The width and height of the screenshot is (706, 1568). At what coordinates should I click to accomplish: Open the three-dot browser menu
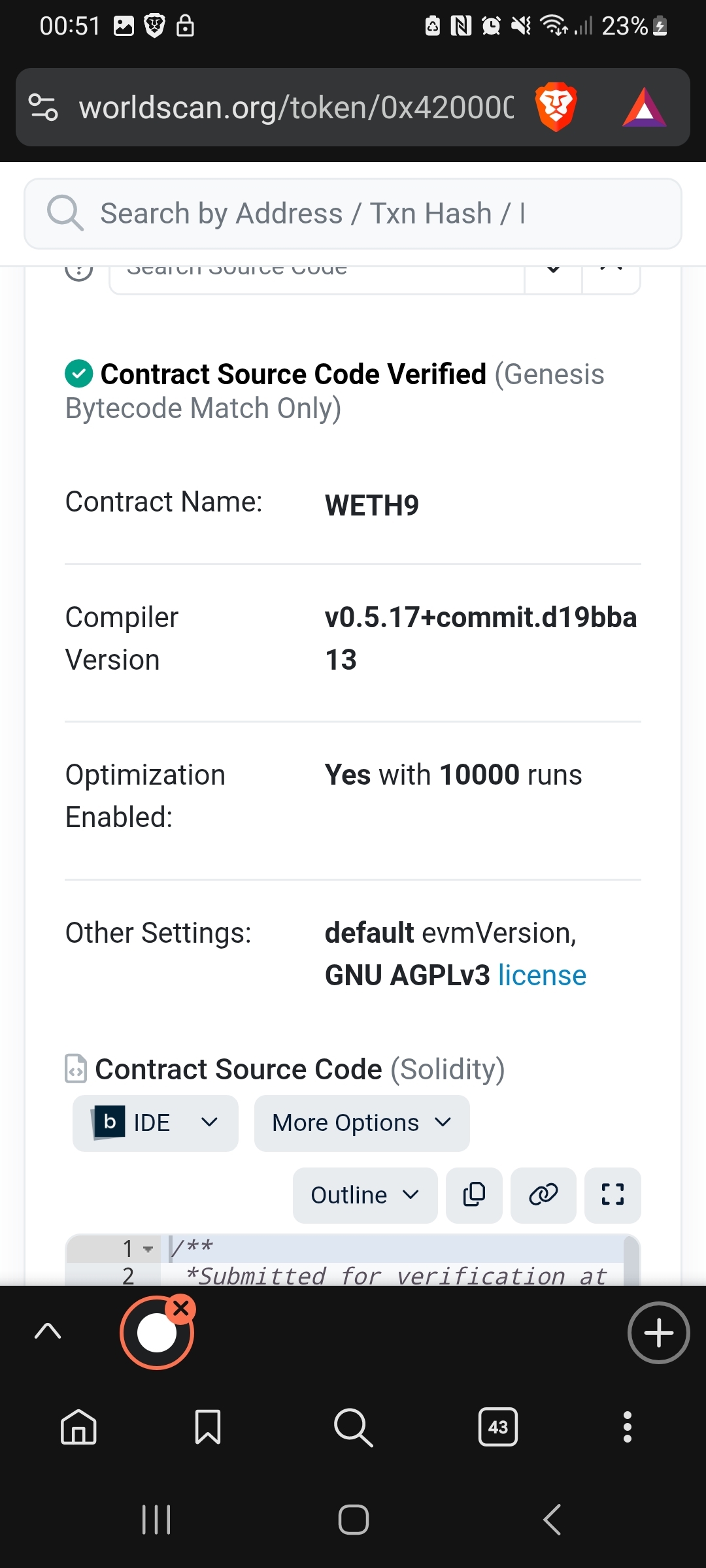pos(628,1427)
